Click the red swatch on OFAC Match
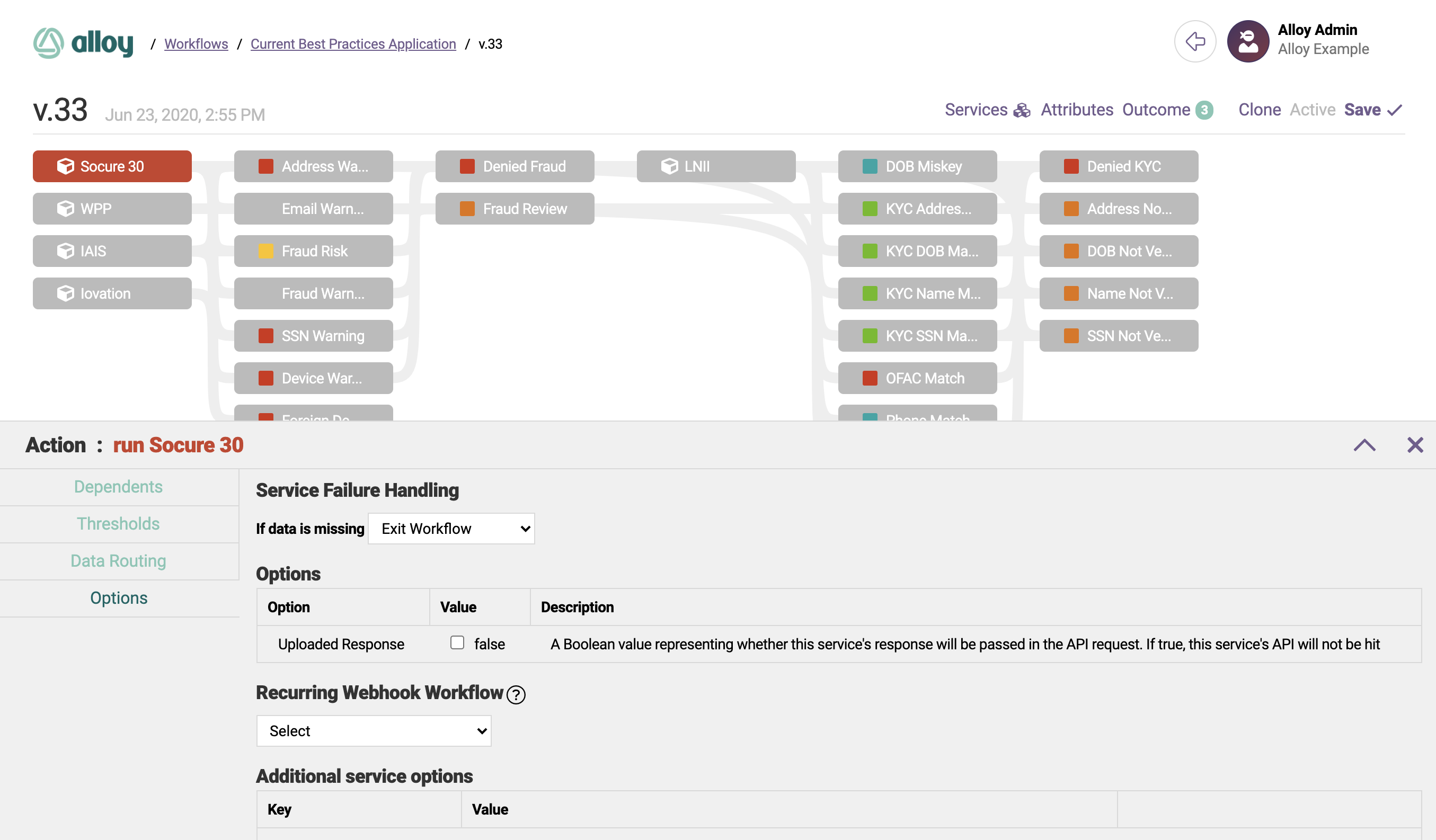Image resolution: width=1436 pixels, height=840 pixels. (870, 378)
